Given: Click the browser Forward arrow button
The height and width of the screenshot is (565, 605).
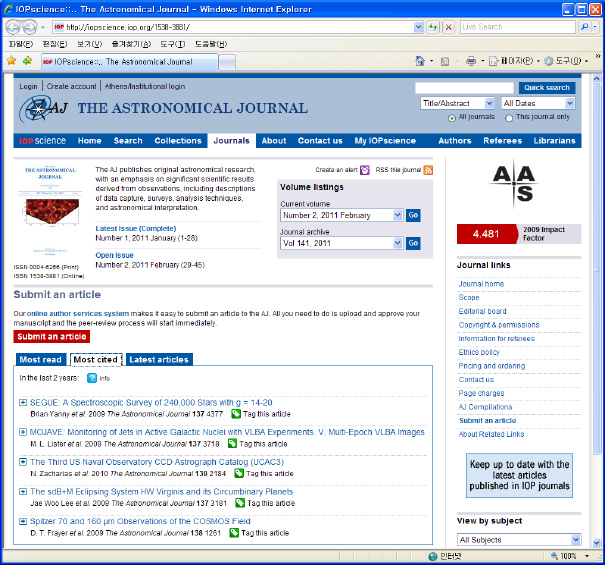Looking at the screenshot, I should click(29, 27).
